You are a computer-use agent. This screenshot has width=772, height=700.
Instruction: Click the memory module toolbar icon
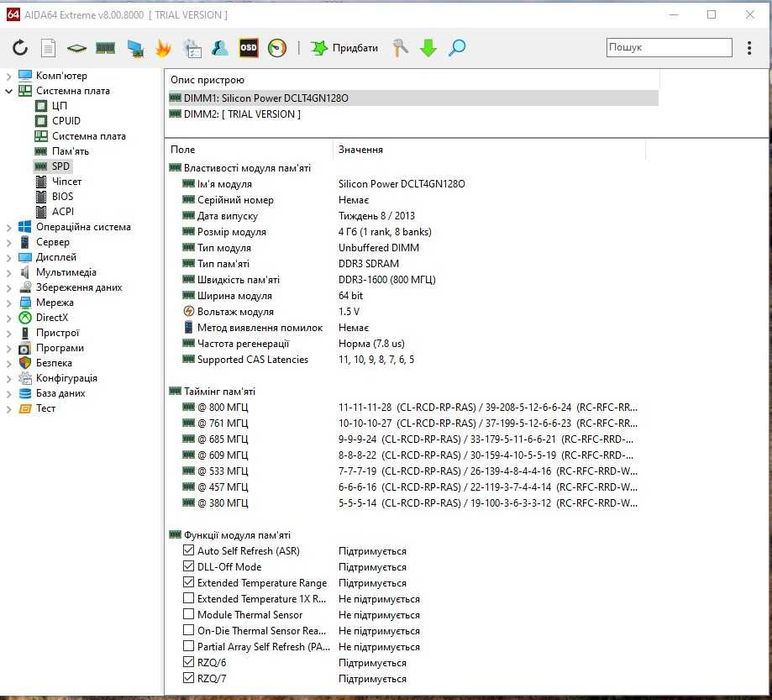tap(105, 48)
